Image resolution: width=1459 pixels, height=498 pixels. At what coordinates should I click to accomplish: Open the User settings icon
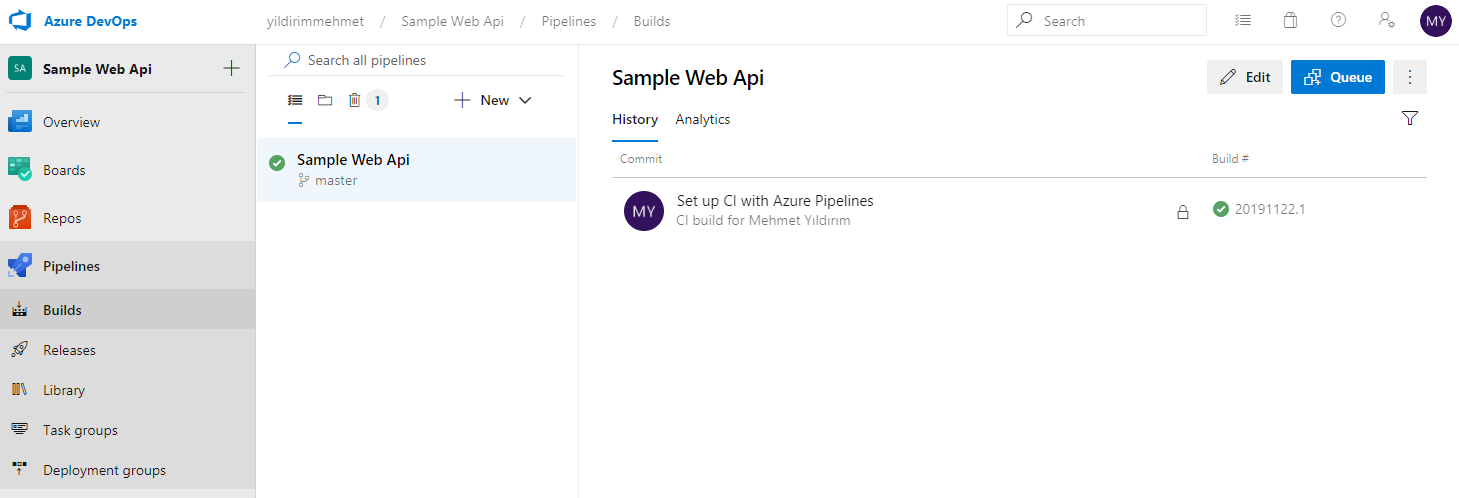tap(1386, 20)
